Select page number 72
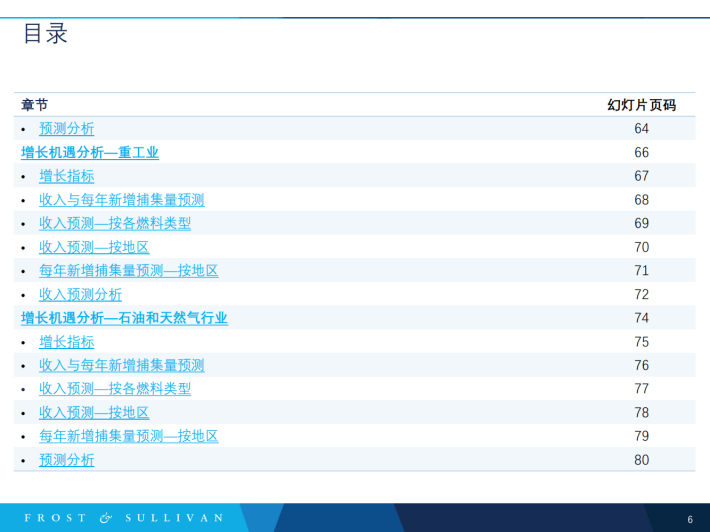Viewport: 710px width, 532px height. click(642, 295)
